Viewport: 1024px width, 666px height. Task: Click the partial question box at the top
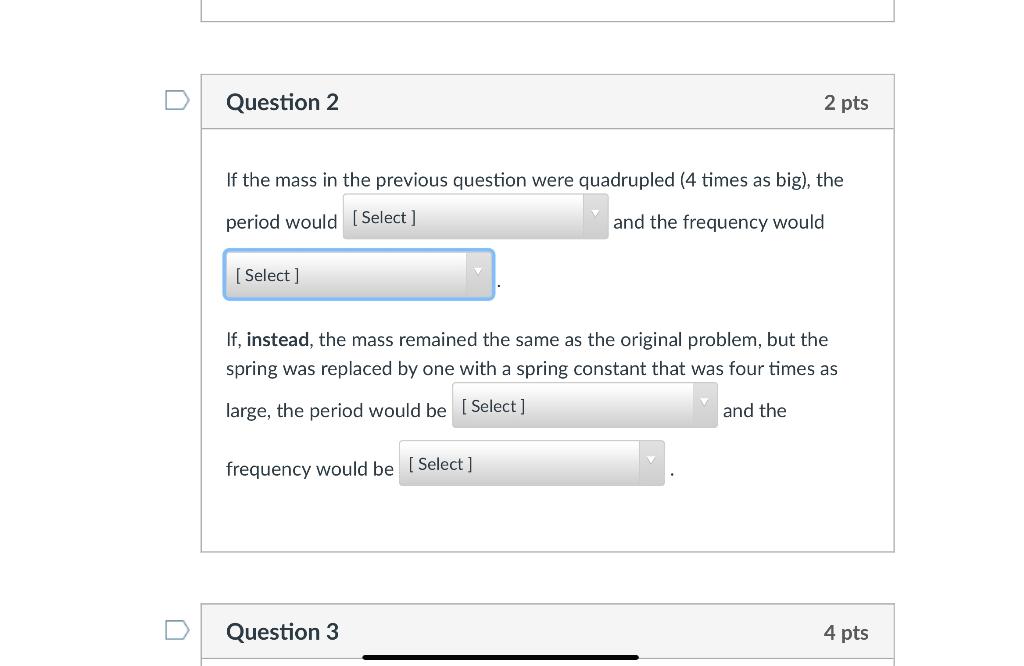click(548, 12)
